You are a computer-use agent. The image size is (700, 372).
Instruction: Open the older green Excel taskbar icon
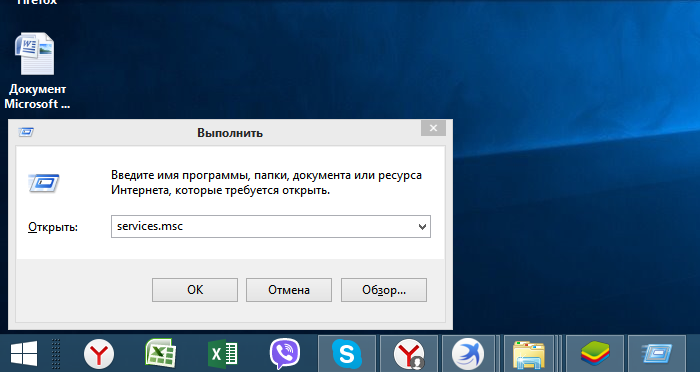click(161, 354)
